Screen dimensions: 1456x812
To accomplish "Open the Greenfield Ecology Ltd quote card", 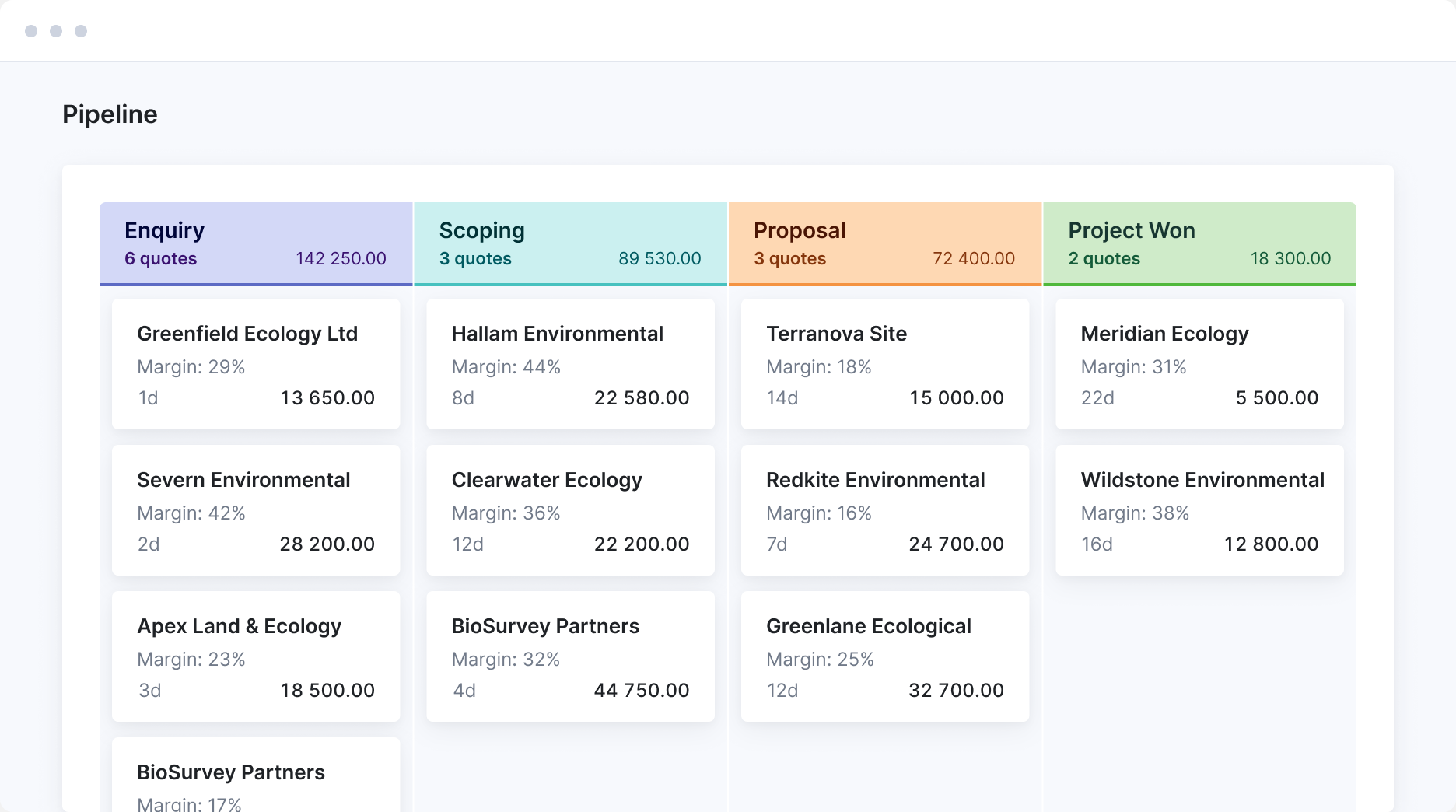I will [x=256, y=364].
